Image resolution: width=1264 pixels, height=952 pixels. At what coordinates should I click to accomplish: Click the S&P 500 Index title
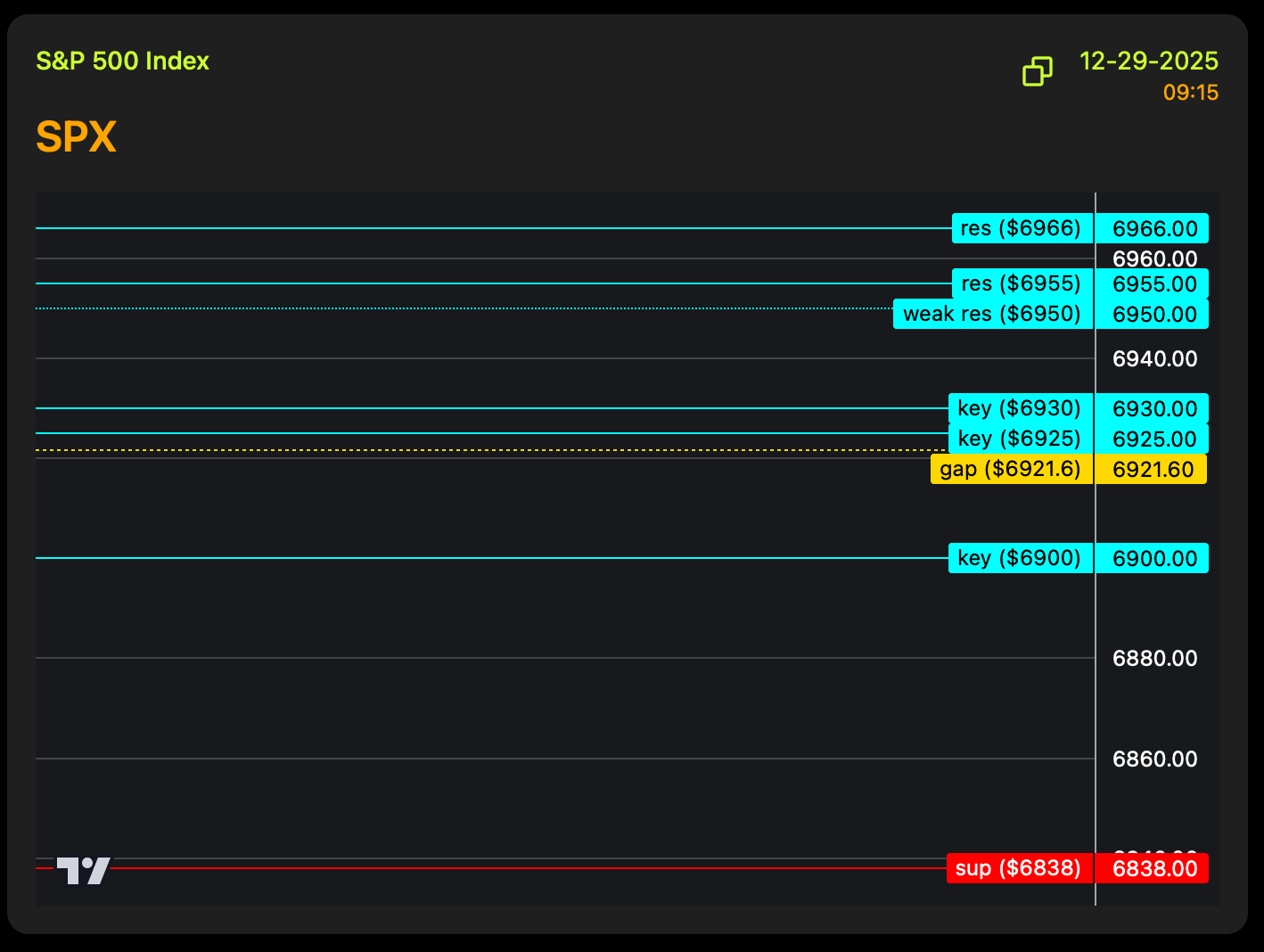pyautogui.click(x=122, y=61)
